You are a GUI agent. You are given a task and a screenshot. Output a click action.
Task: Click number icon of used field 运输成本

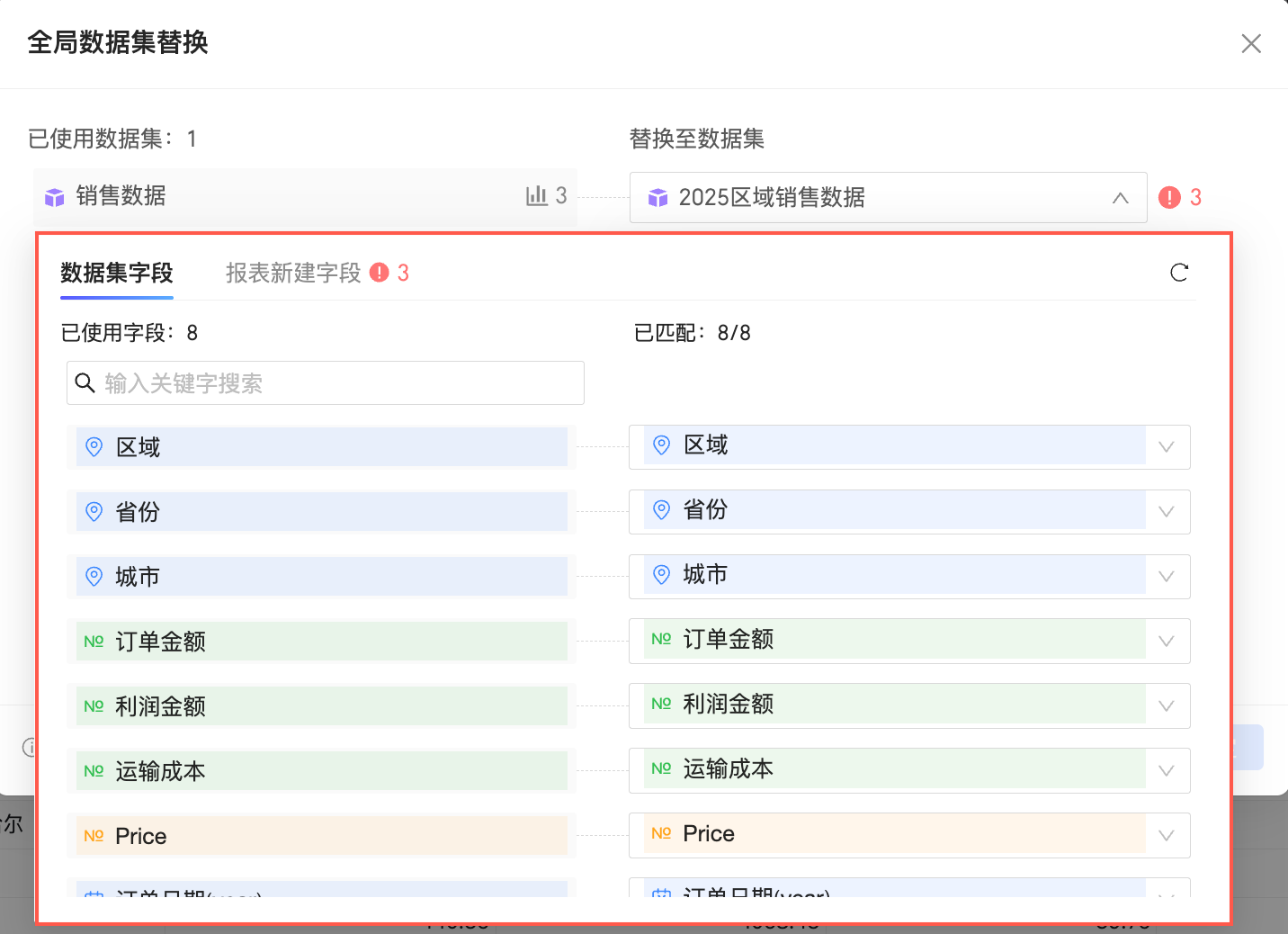(x=94, y=771)
